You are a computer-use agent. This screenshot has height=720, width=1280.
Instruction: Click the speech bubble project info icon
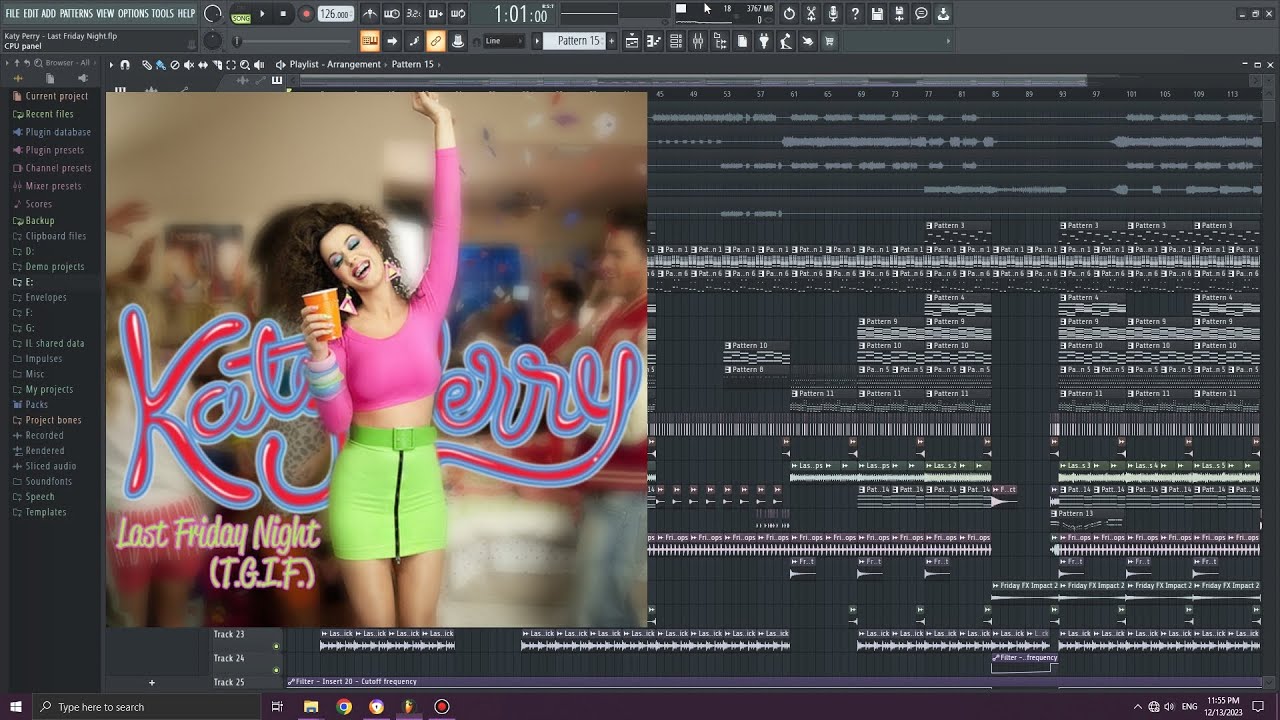[921, 14]
